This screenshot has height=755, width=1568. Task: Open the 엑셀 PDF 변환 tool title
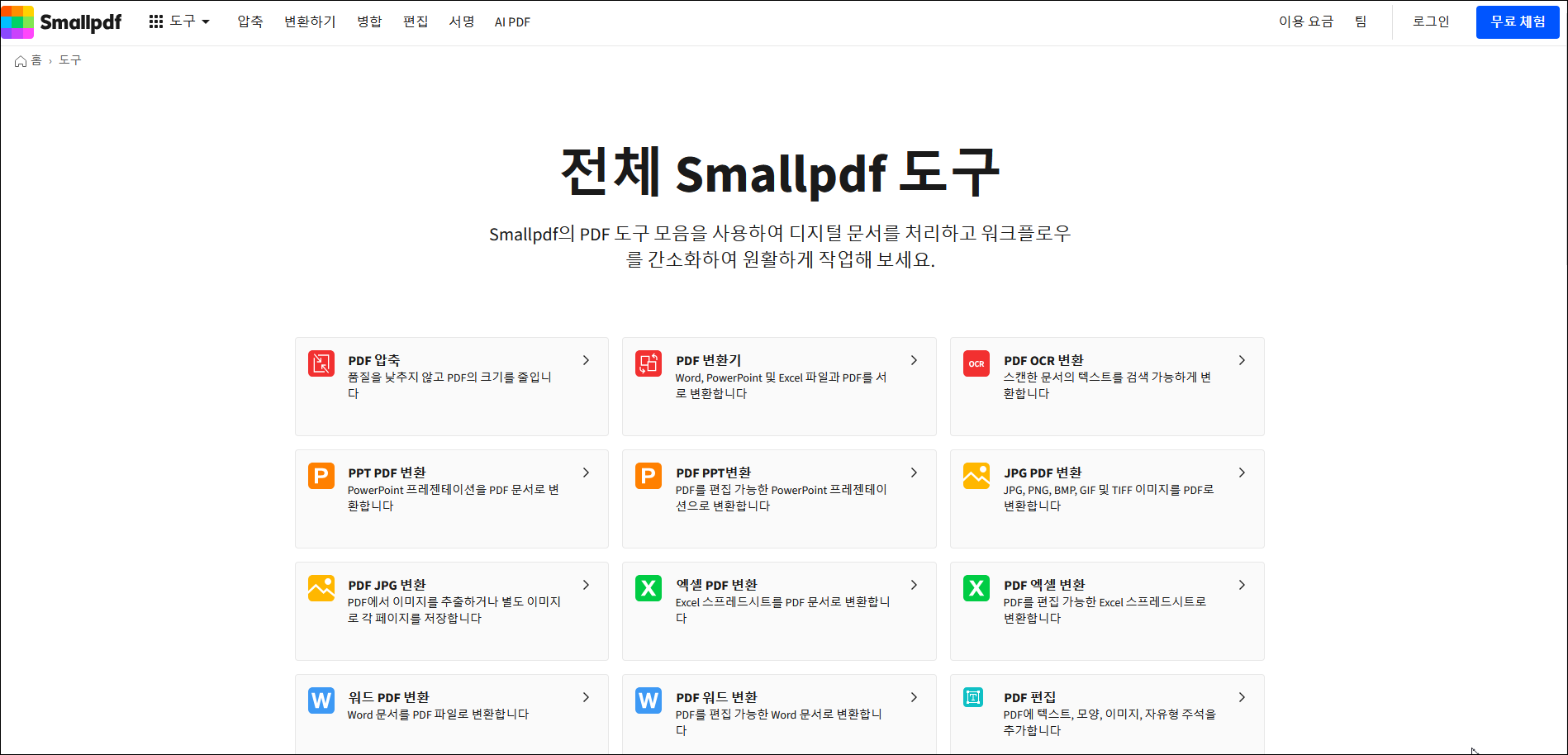click(x=716, y=585)
